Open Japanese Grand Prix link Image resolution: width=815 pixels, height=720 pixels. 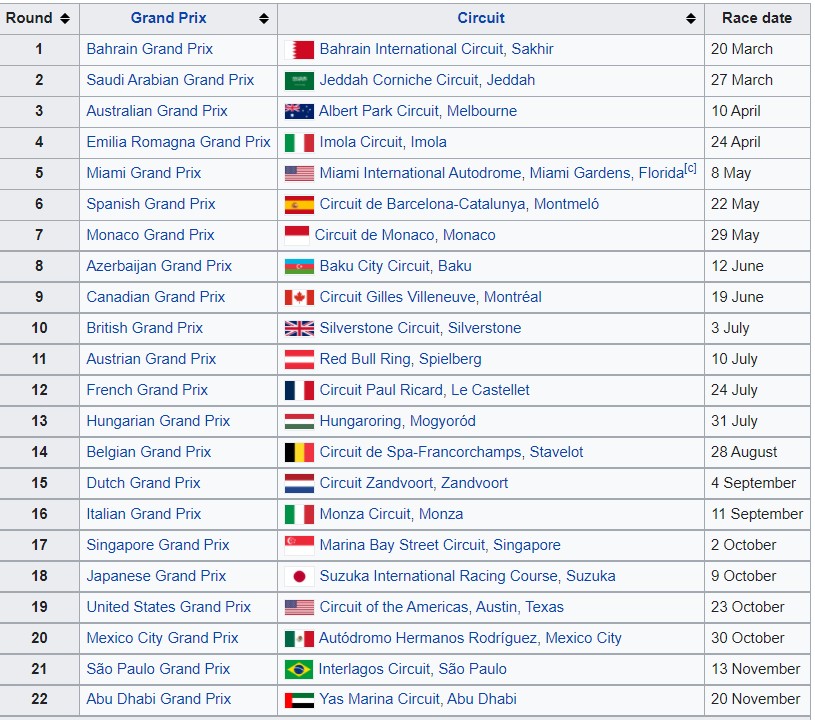pyautogui.click(x=156, y=576)
